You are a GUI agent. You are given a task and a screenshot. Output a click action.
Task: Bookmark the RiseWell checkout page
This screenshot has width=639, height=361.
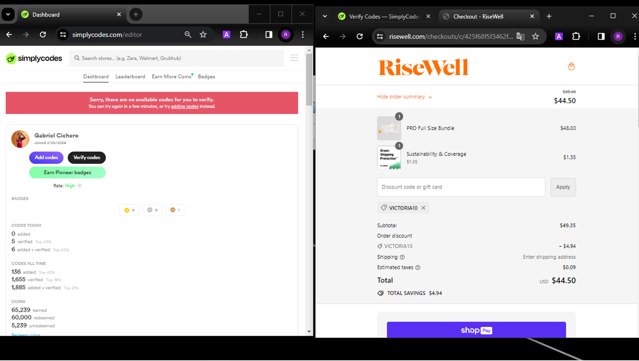pyautogui.click(x=535, y=36)
